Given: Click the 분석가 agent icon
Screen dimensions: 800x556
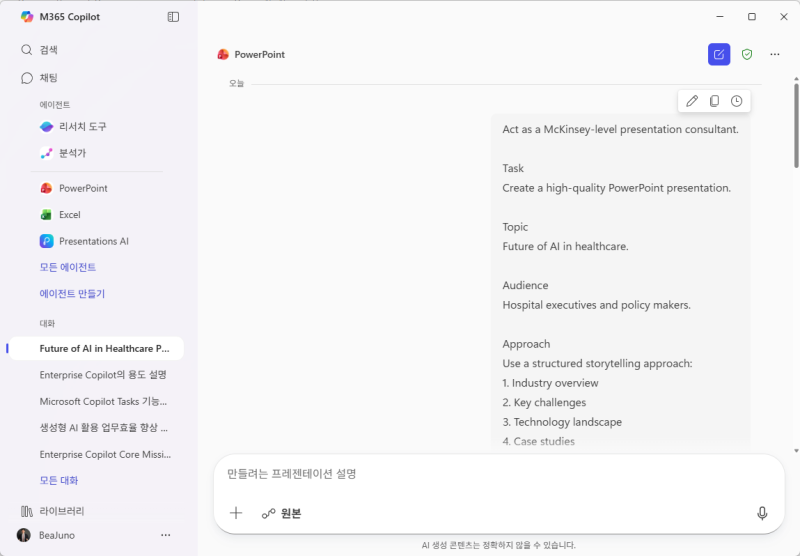Looking at the screenshot, I should click(x=46, y=153).
